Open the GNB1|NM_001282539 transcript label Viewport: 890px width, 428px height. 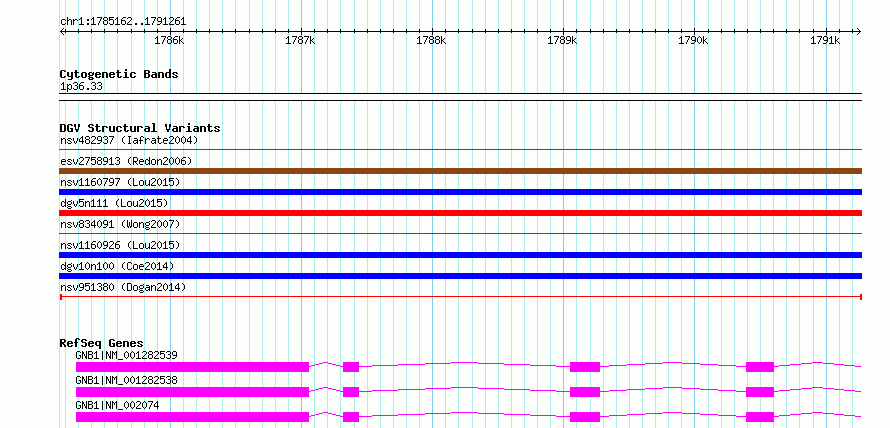point(127,355)
